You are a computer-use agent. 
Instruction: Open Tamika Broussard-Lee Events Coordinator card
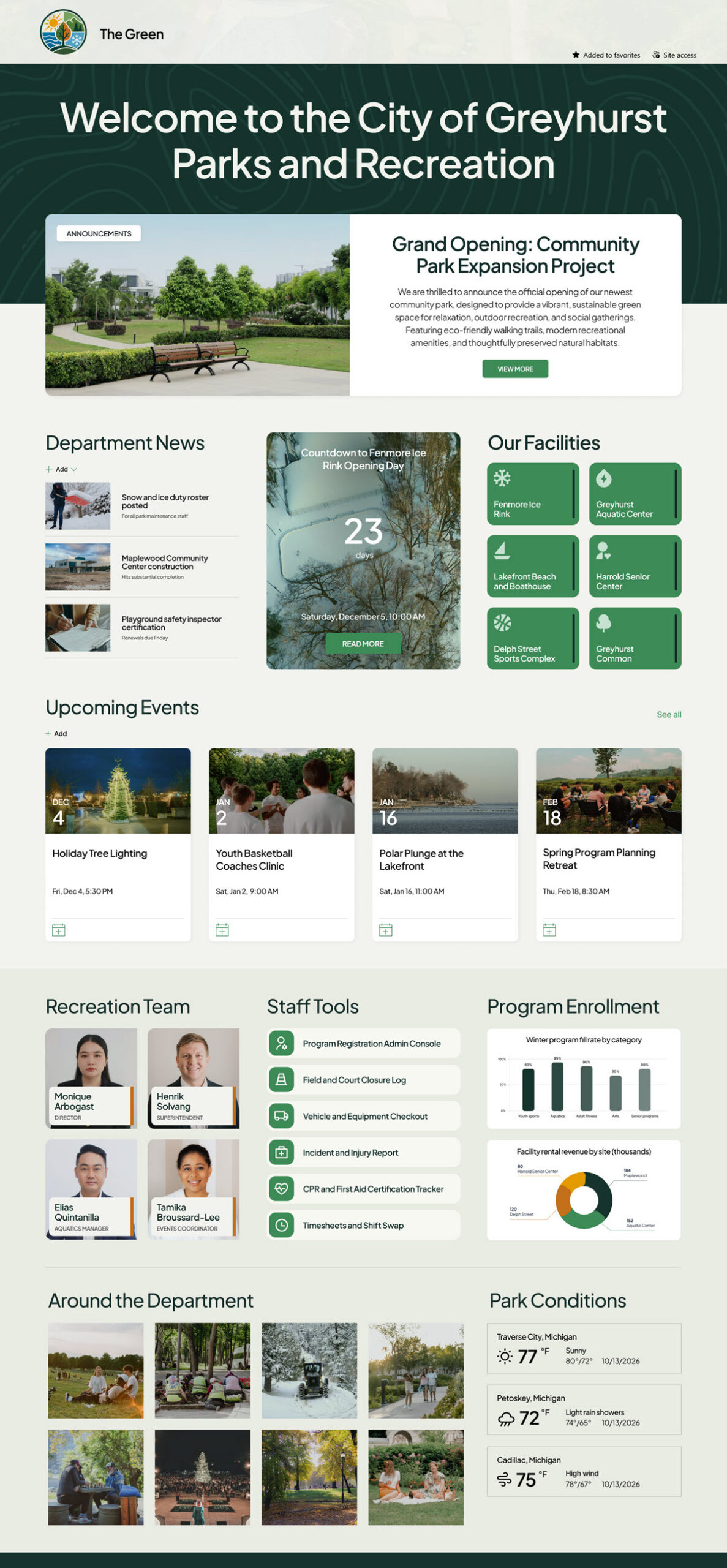coord(194,1189)
